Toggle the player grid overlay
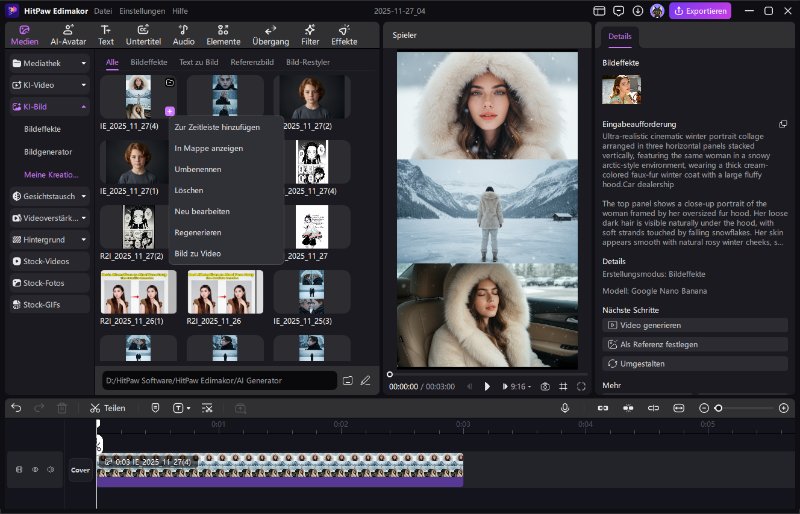Image resolution: width=800 pixels, height=514 pixels. (x=564, y=386)
